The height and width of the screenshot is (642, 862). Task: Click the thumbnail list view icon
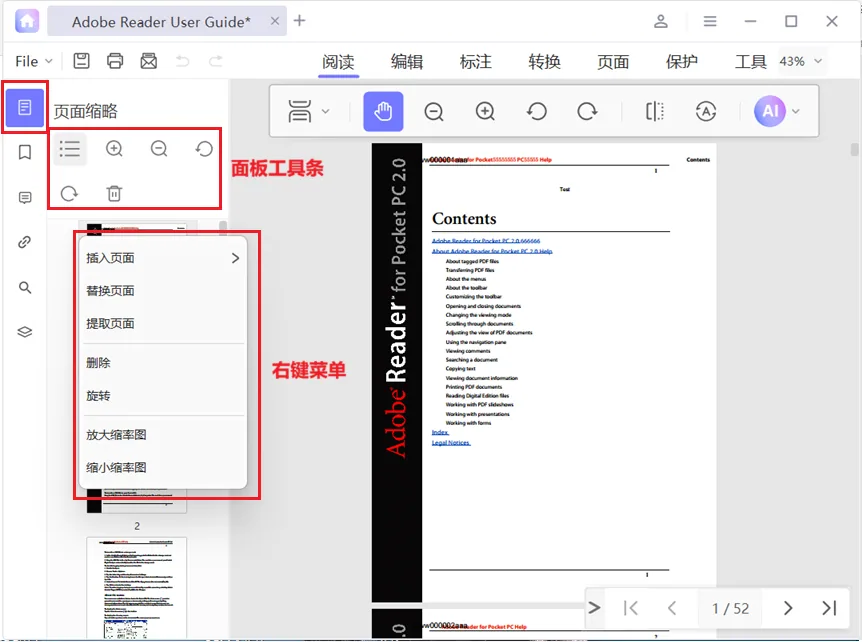point(70,149)
